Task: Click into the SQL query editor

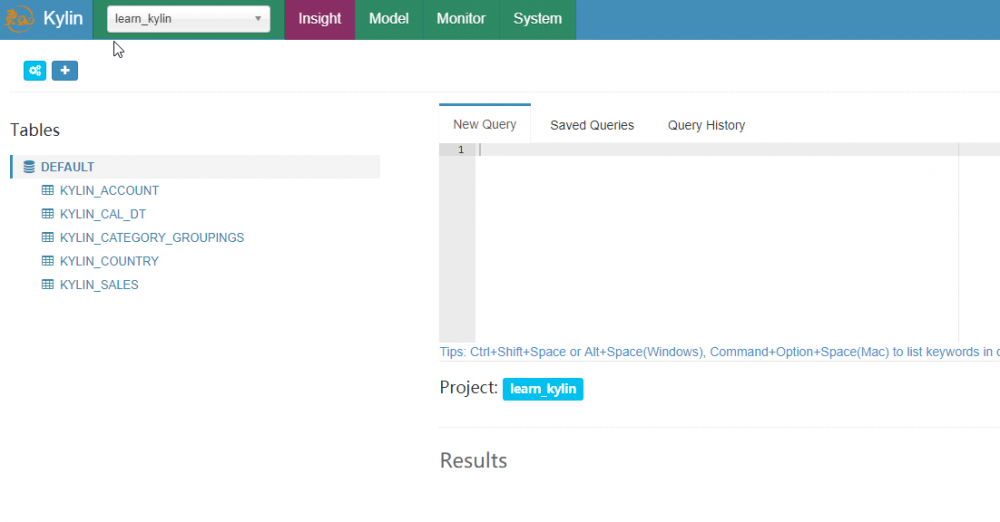Action: [x=737, y=242]
